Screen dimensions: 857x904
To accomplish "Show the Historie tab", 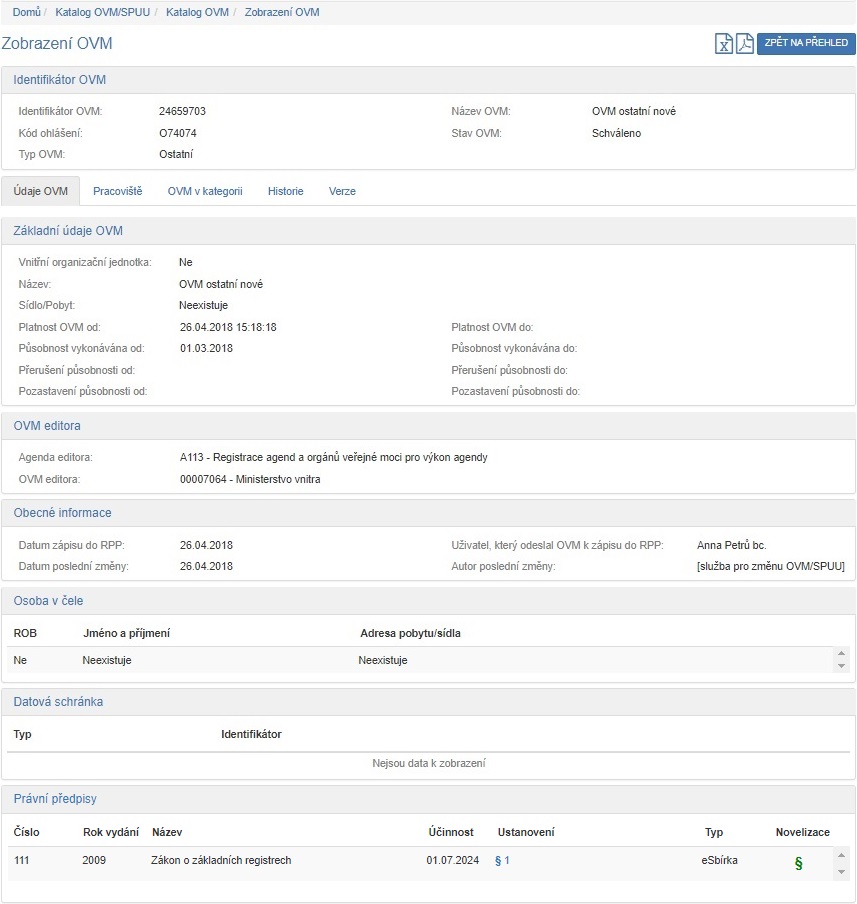I will pos(285,191).
